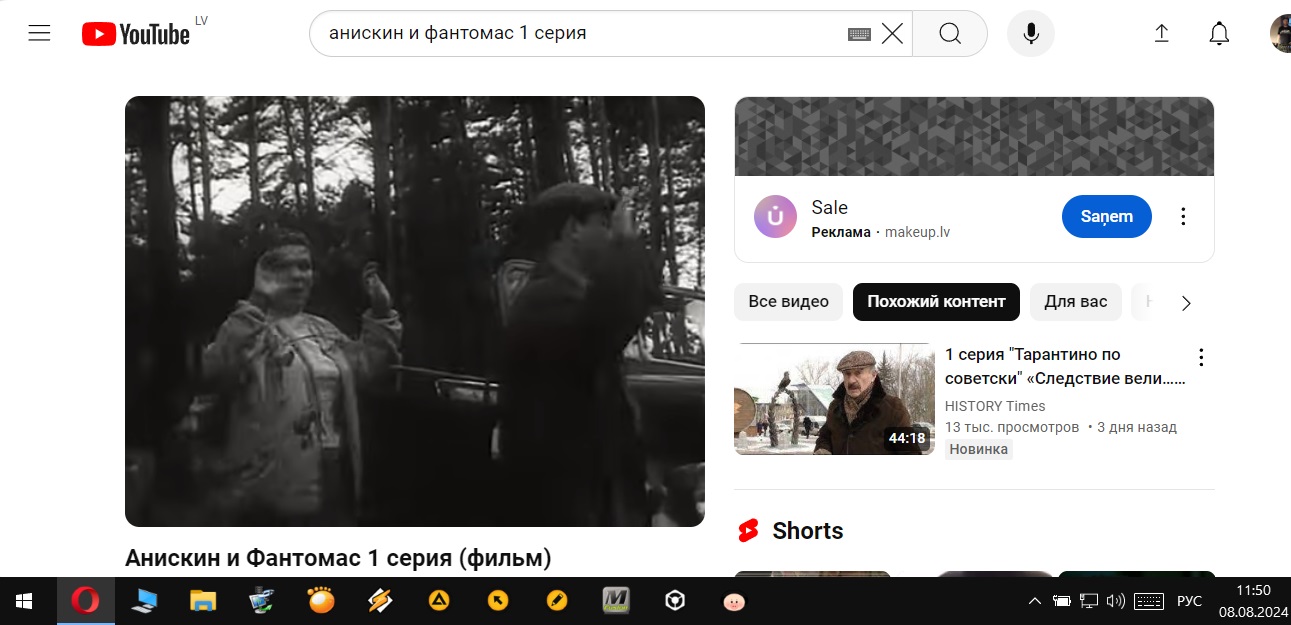Open the touch keyboard tray icon

(1149, 601)
